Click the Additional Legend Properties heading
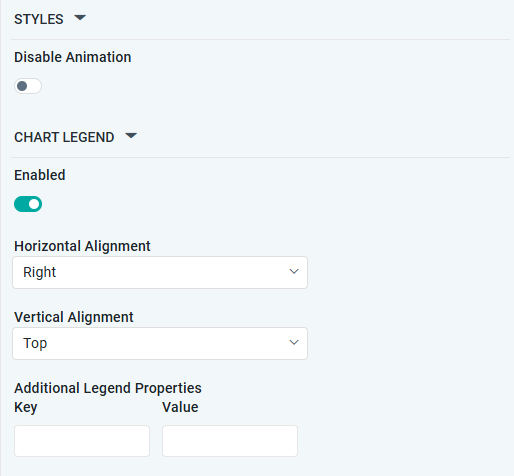 tap(108, 388)
